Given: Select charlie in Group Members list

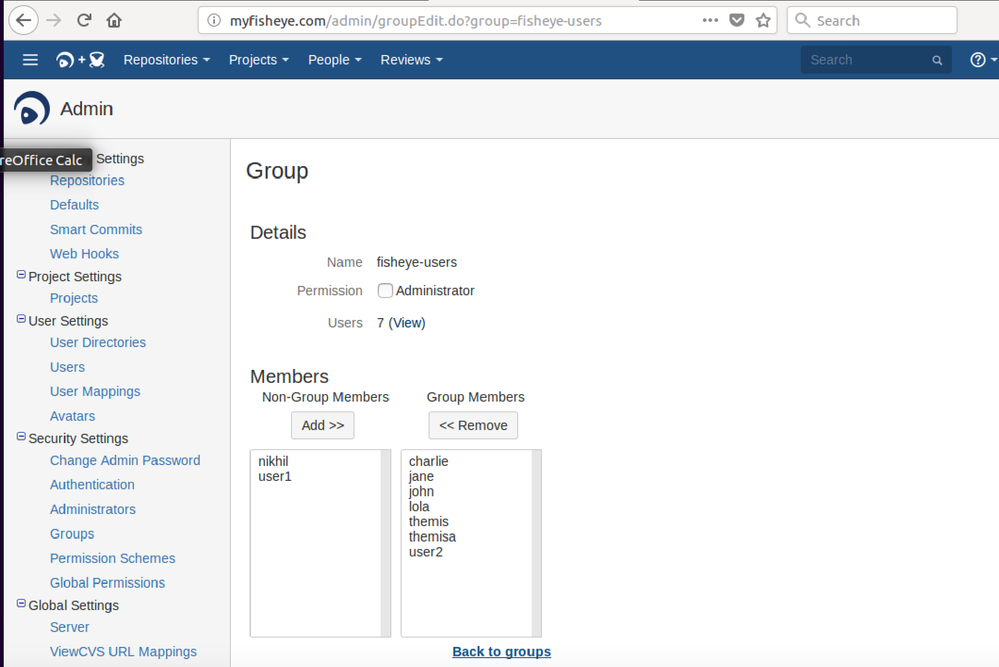Looking at the screenshot, I should click(x=429, y=461).
